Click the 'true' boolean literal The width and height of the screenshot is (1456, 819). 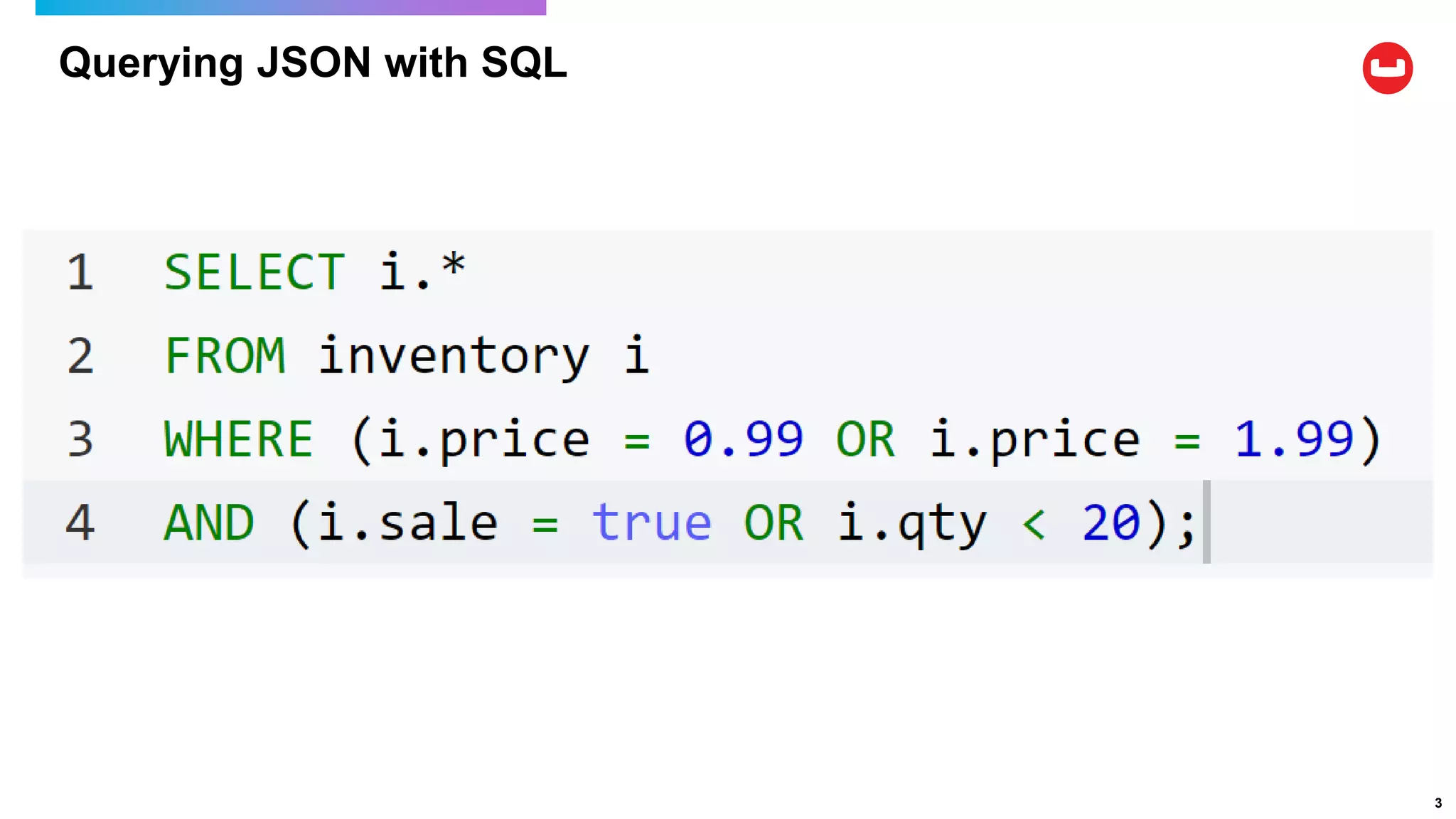pyautogui.click(x=651, y=522)
